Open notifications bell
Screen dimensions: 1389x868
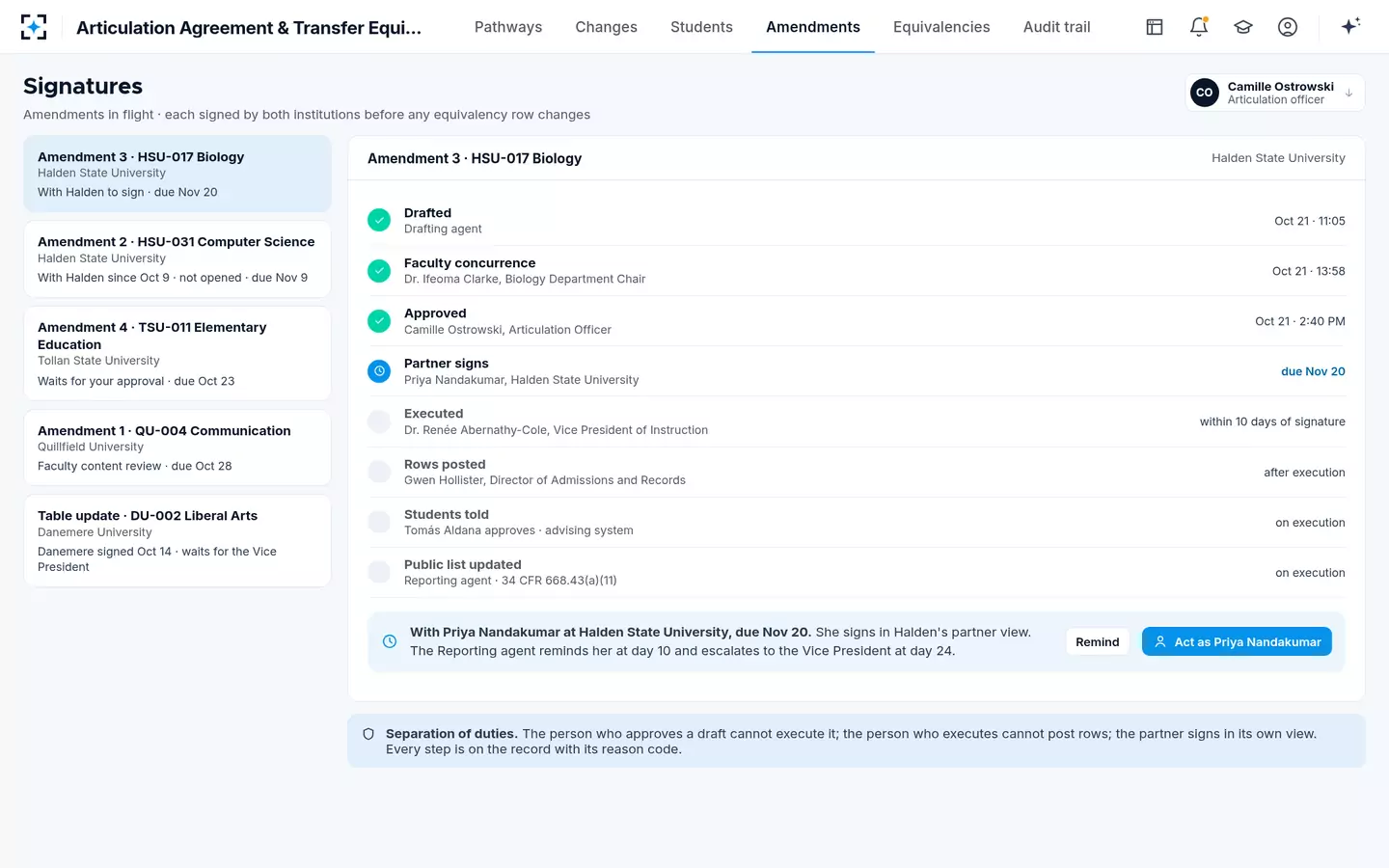pos(1199,27)
